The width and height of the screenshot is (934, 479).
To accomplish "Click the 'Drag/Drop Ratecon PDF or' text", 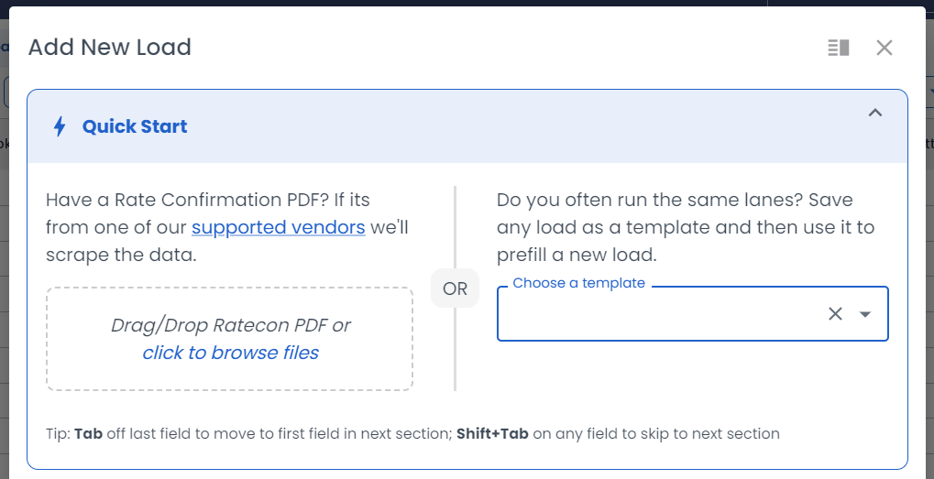I will (x=230, y=326).
